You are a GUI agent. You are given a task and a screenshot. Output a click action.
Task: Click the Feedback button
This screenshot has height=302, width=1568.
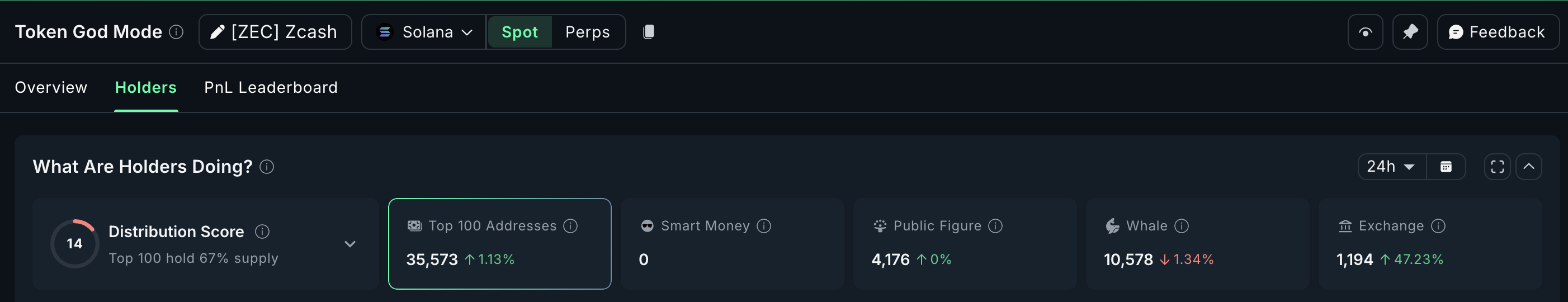click(1497, 32)
